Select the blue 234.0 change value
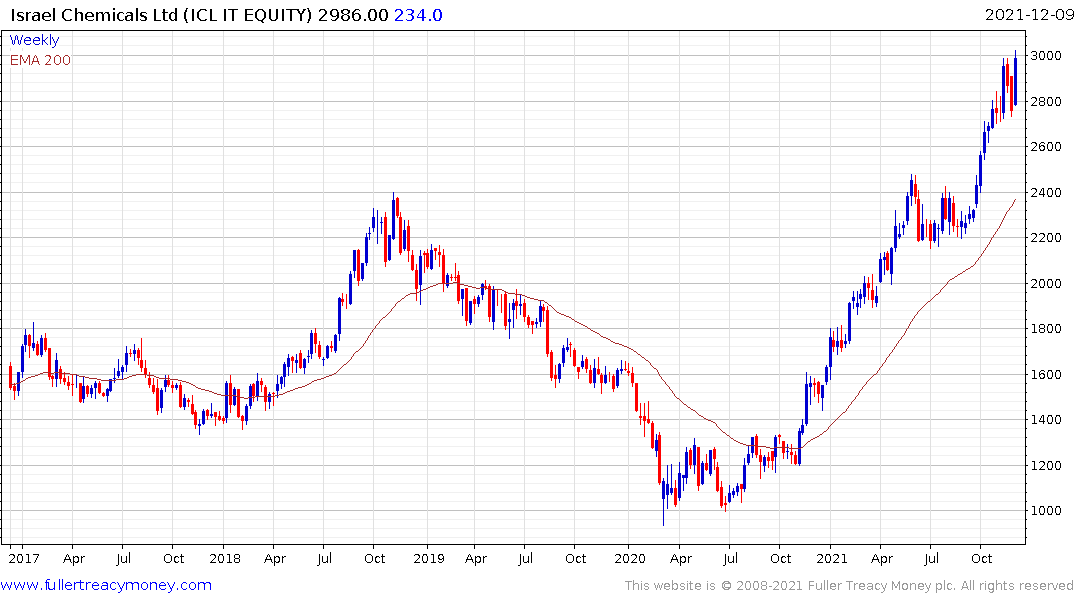 pyautogui.click(x=418, y=15)
